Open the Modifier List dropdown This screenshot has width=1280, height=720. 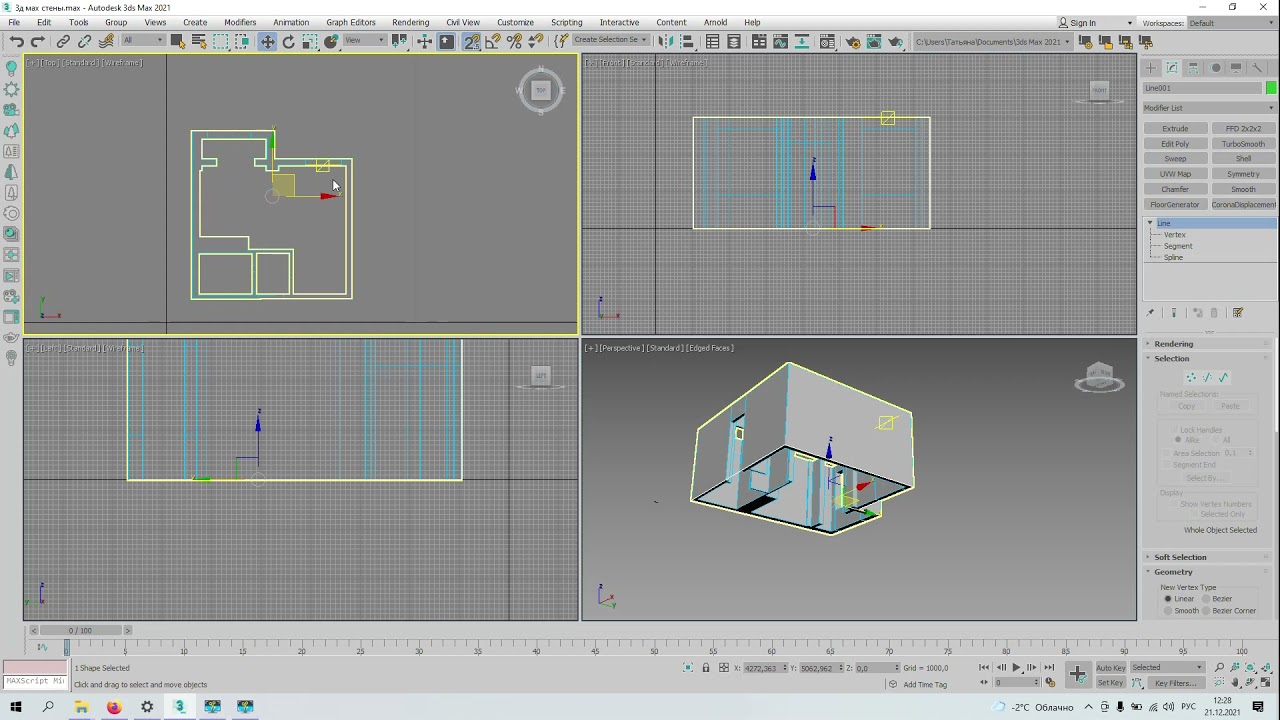coord(1209,108)
